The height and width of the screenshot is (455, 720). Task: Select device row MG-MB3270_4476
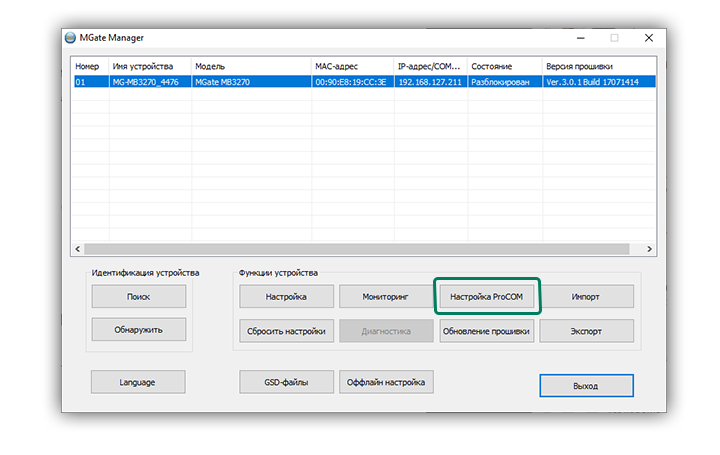150,82
